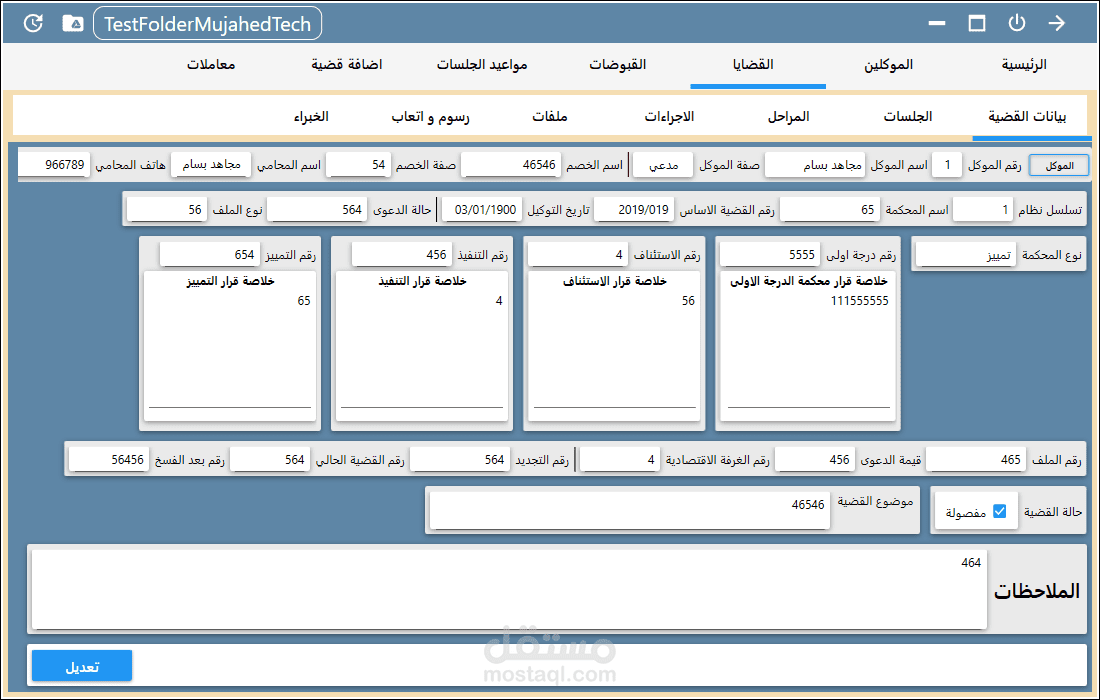
Task: Open the مواعيد الجلسات tab
Action: pos(482,65)
